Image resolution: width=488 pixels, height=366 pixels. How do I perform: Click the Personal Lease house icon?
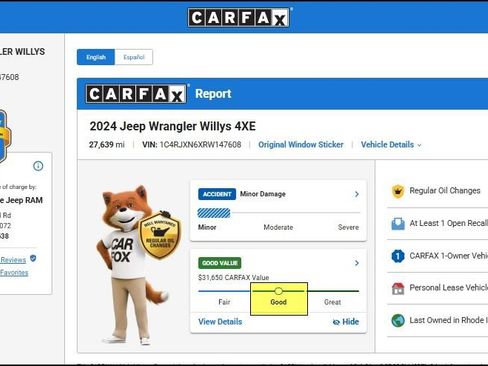[x=398, y=288]
